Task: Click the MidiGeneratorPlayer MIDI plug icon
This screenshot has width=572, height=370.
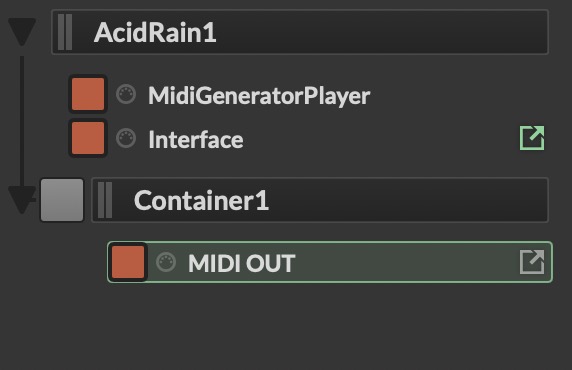Action: (x=126, y=95)
